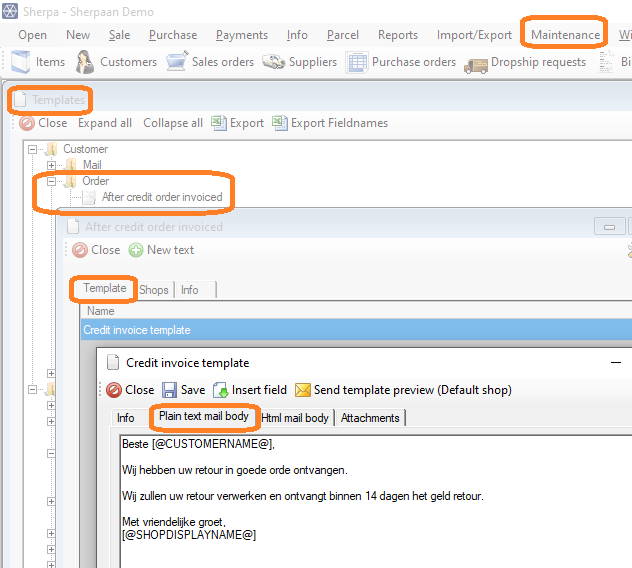Screen dimensions: 632x568
Task: Click the Collapse all button
Action: pos(173,123)
